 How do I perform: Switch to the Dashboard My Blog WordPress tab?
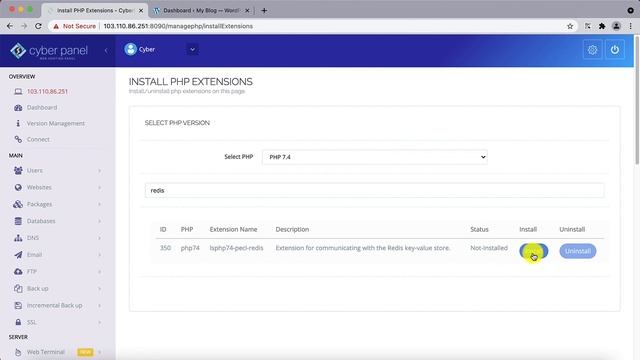(200, 11)
